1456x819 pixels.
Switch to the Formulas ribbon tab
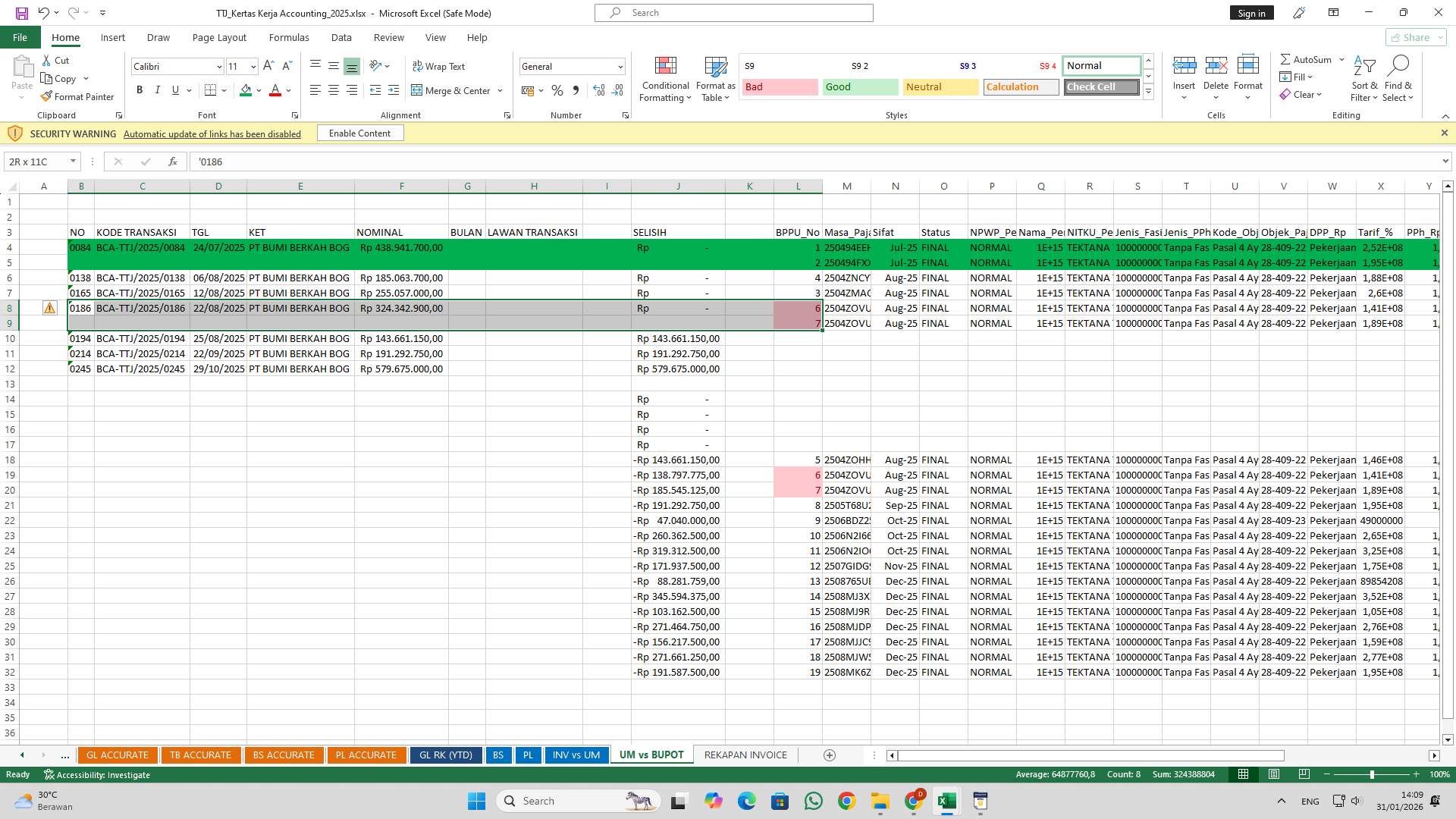coord(289,37)
